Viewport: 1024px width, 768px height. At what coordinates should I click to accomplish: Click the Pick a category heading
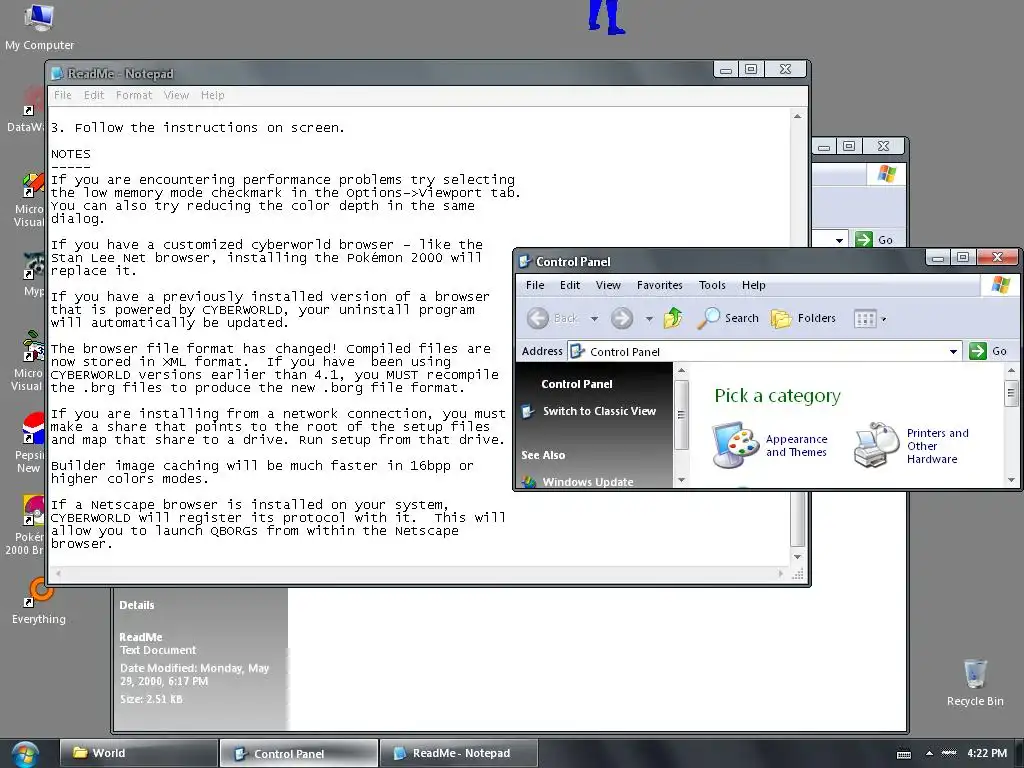pyautogui.click(x=777, y=396)
